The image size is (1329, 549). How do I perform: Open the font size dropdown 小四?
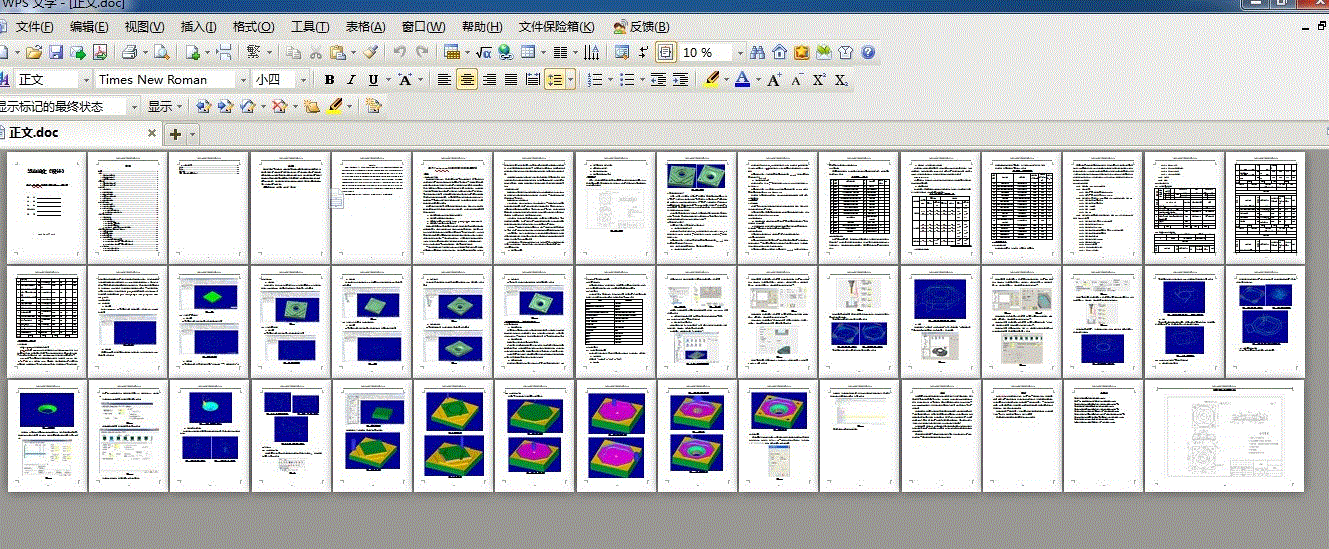(x=303, y=79)
